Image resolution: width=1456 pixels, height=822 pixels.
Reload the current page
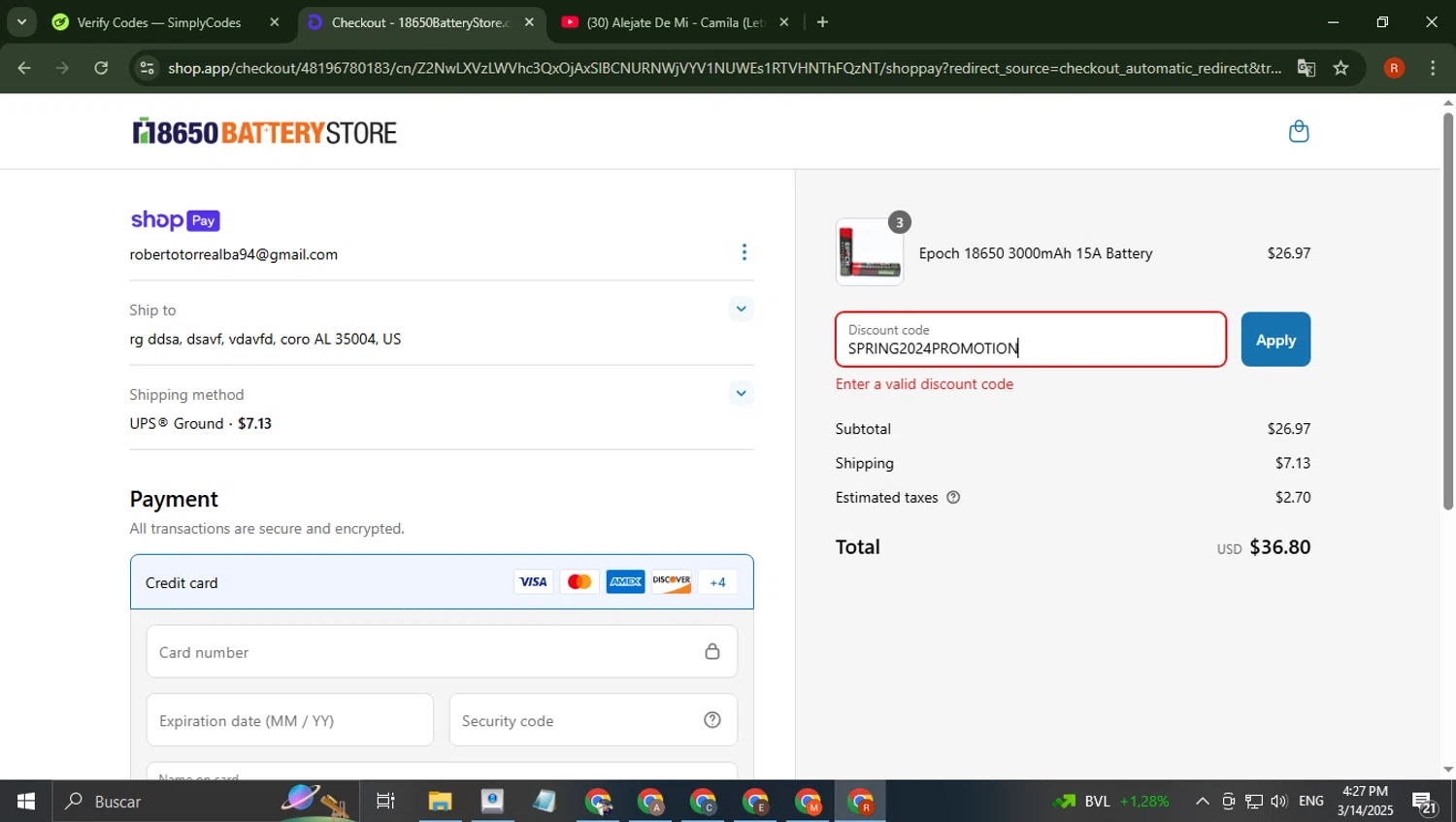tap(101, 68)
